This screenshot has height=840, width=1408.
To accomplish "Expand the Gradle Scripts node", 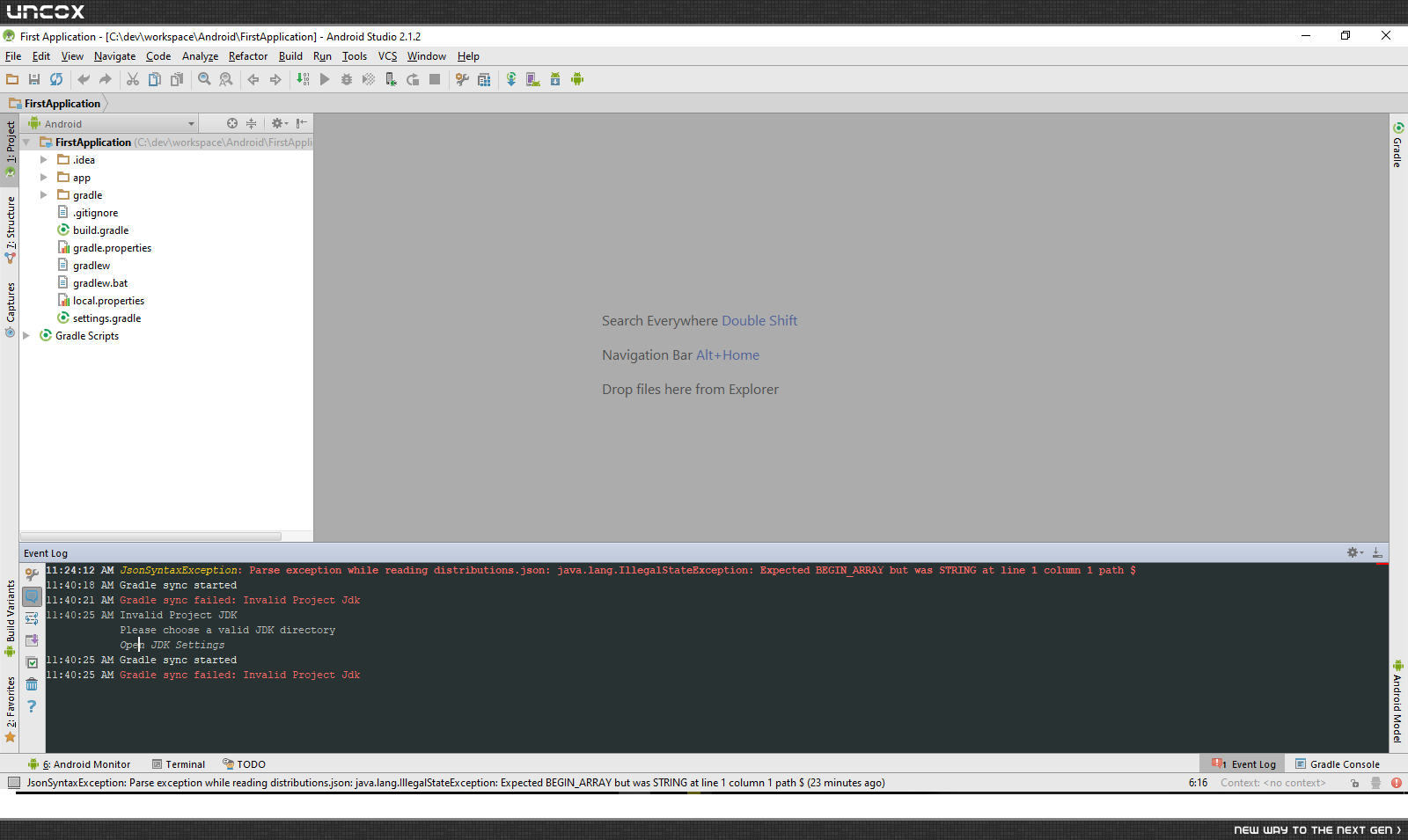I will 26,335.
